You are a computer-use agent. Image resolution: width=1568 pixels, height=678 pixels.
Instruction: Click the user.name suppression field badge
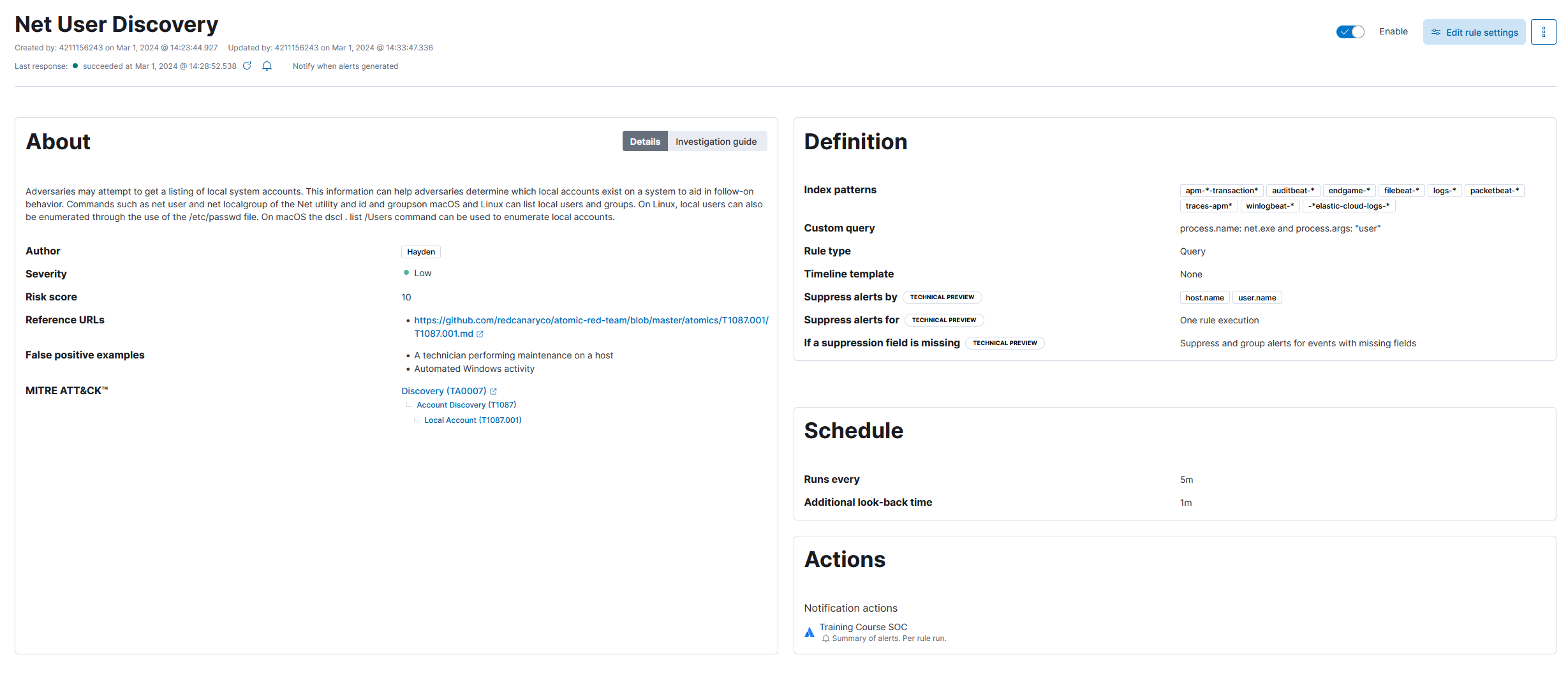point(1257,298)
